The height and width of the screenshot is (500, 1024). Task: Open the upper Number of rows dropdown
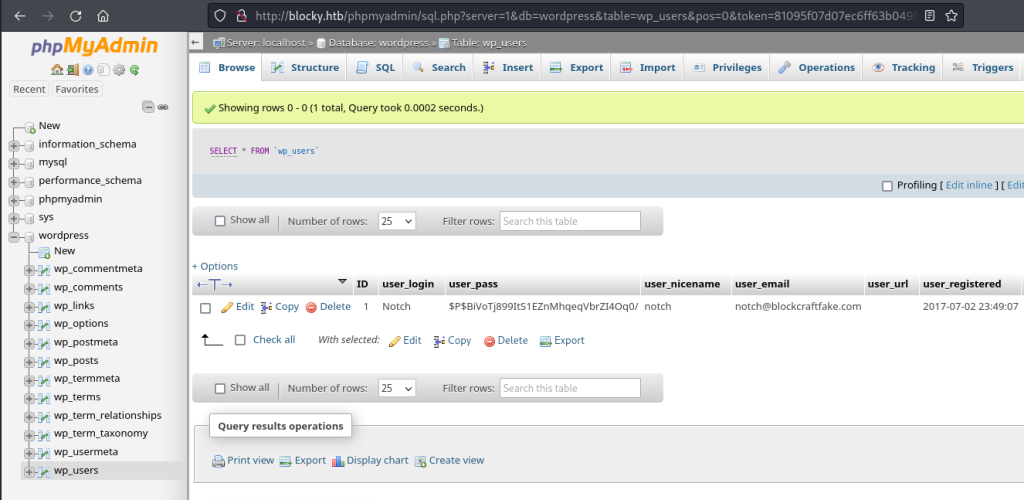pyautogui.click(x=396, y=221)
